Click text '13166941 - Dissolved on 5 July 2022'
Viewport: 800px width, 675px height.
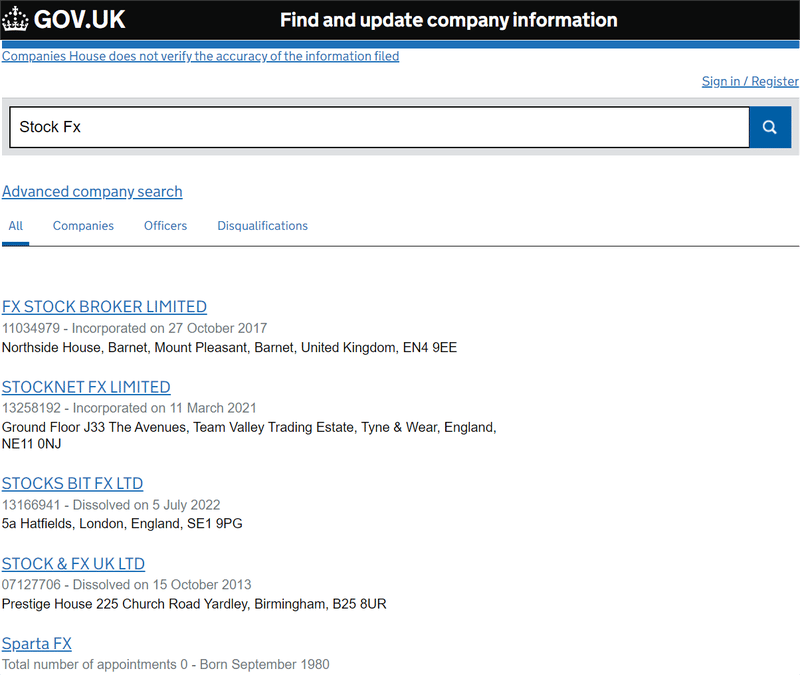click(111, 505)
